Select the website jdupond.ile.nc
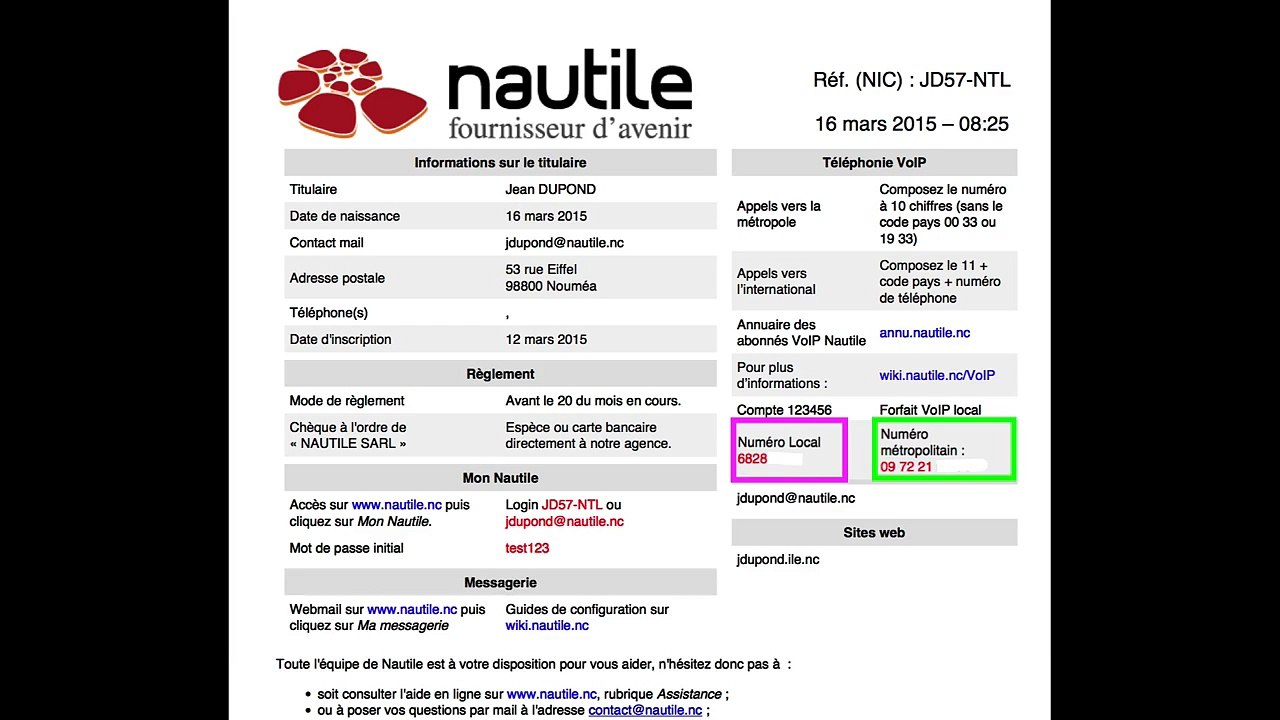 [x=778, y=560]
